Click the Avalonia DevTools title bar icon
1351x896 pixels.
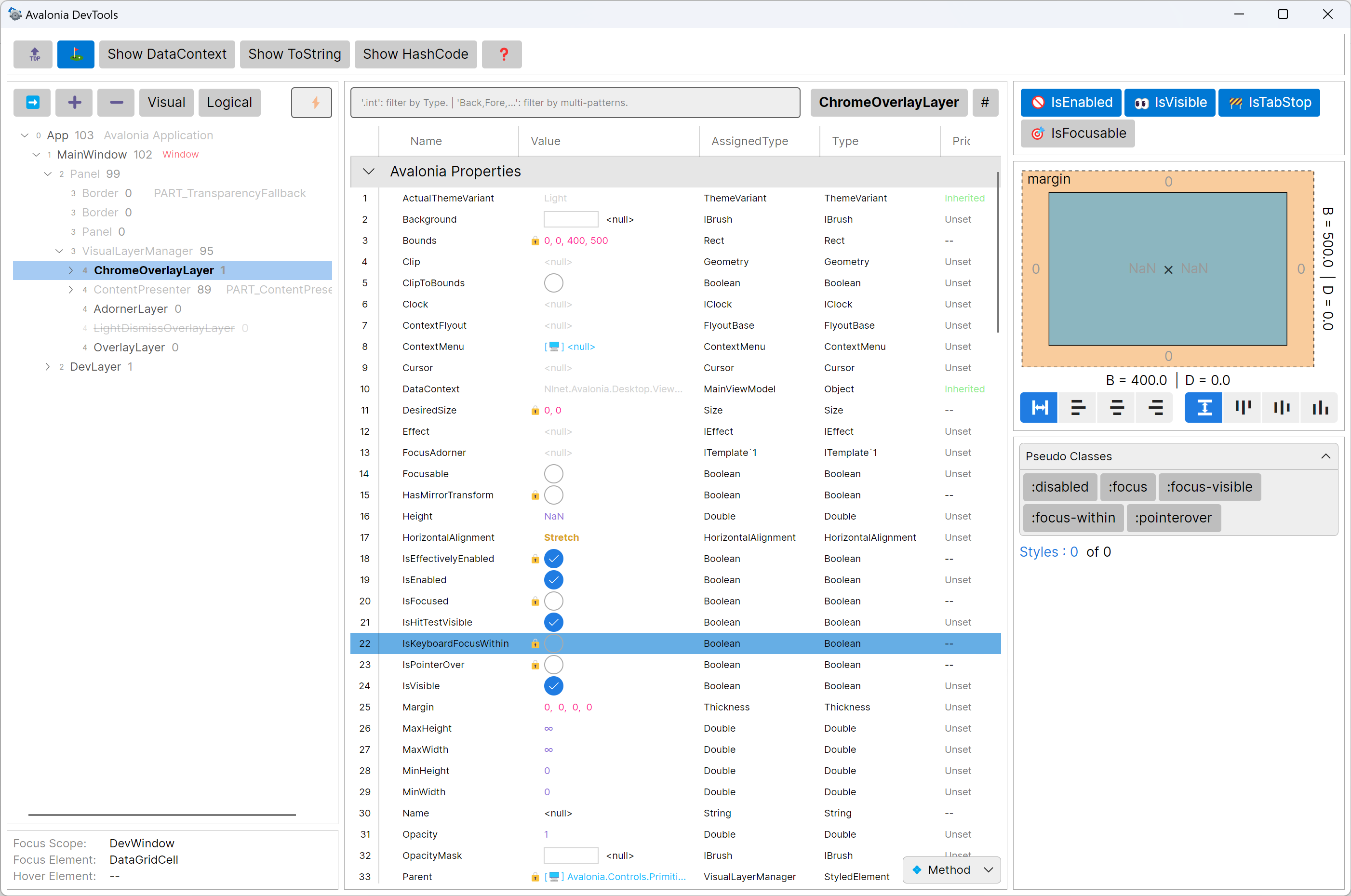[x=15, y=14]
